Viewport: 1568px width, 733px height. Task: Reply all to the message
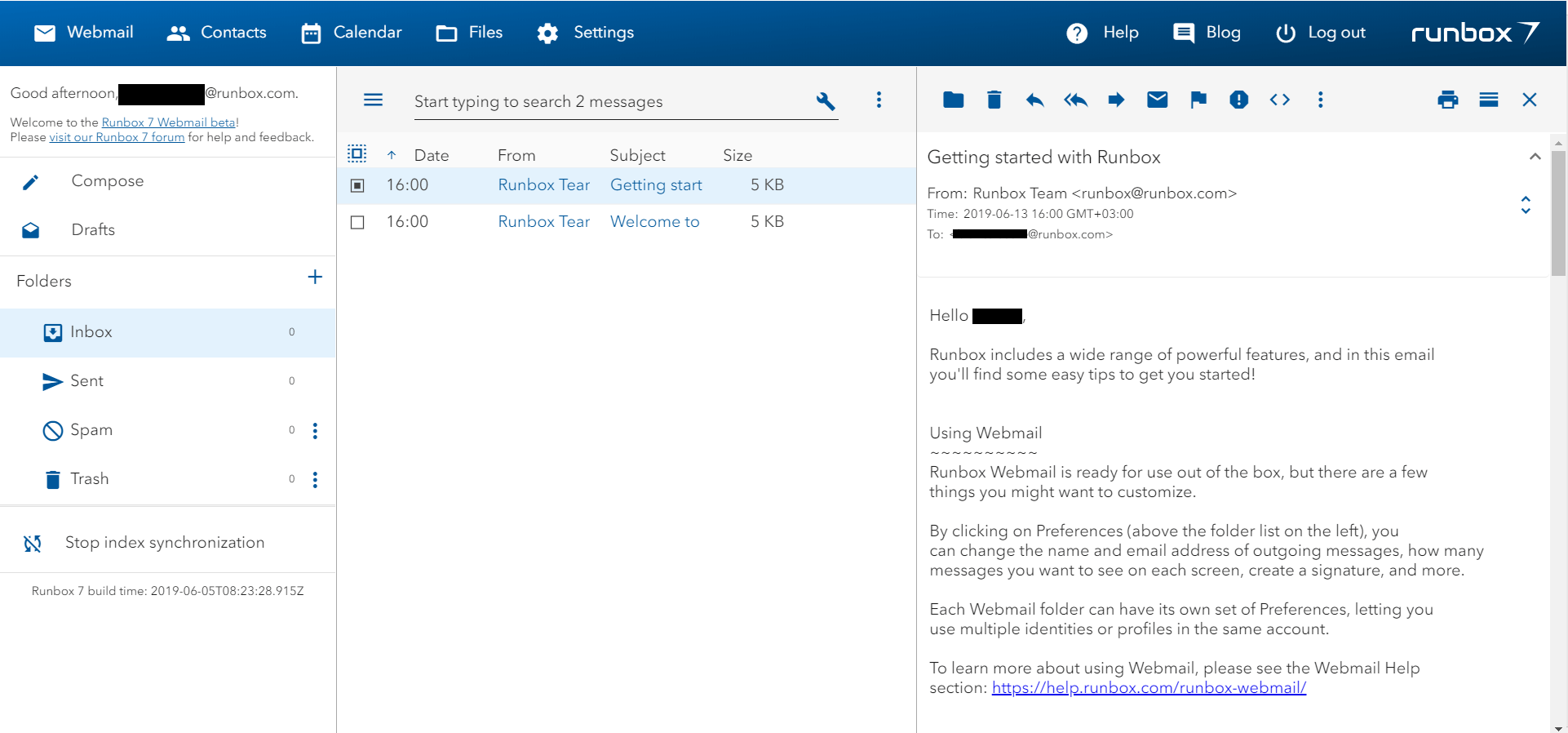tap(1075, 100)
